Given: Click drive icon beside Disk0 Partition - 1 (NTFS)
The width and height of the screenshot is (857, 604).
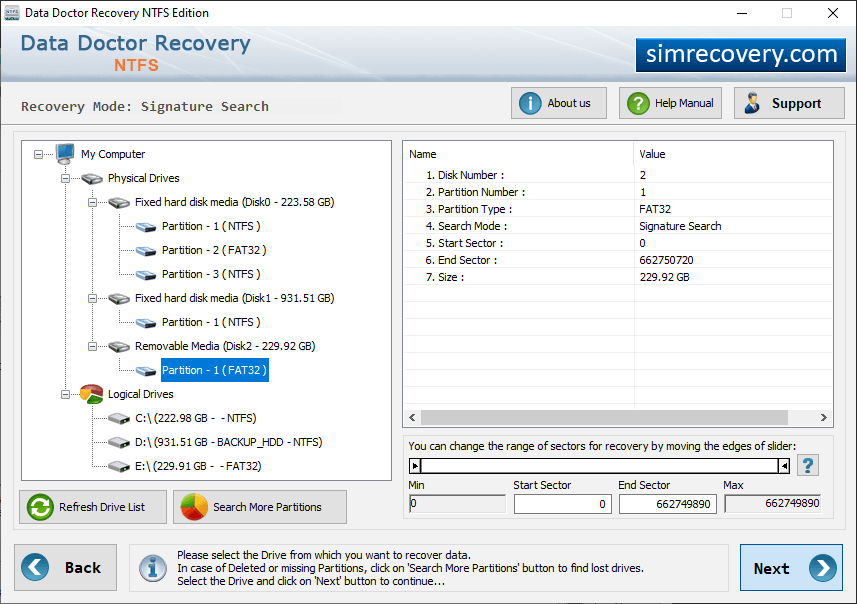Looking at the screenshot, I should coord(146,227).
